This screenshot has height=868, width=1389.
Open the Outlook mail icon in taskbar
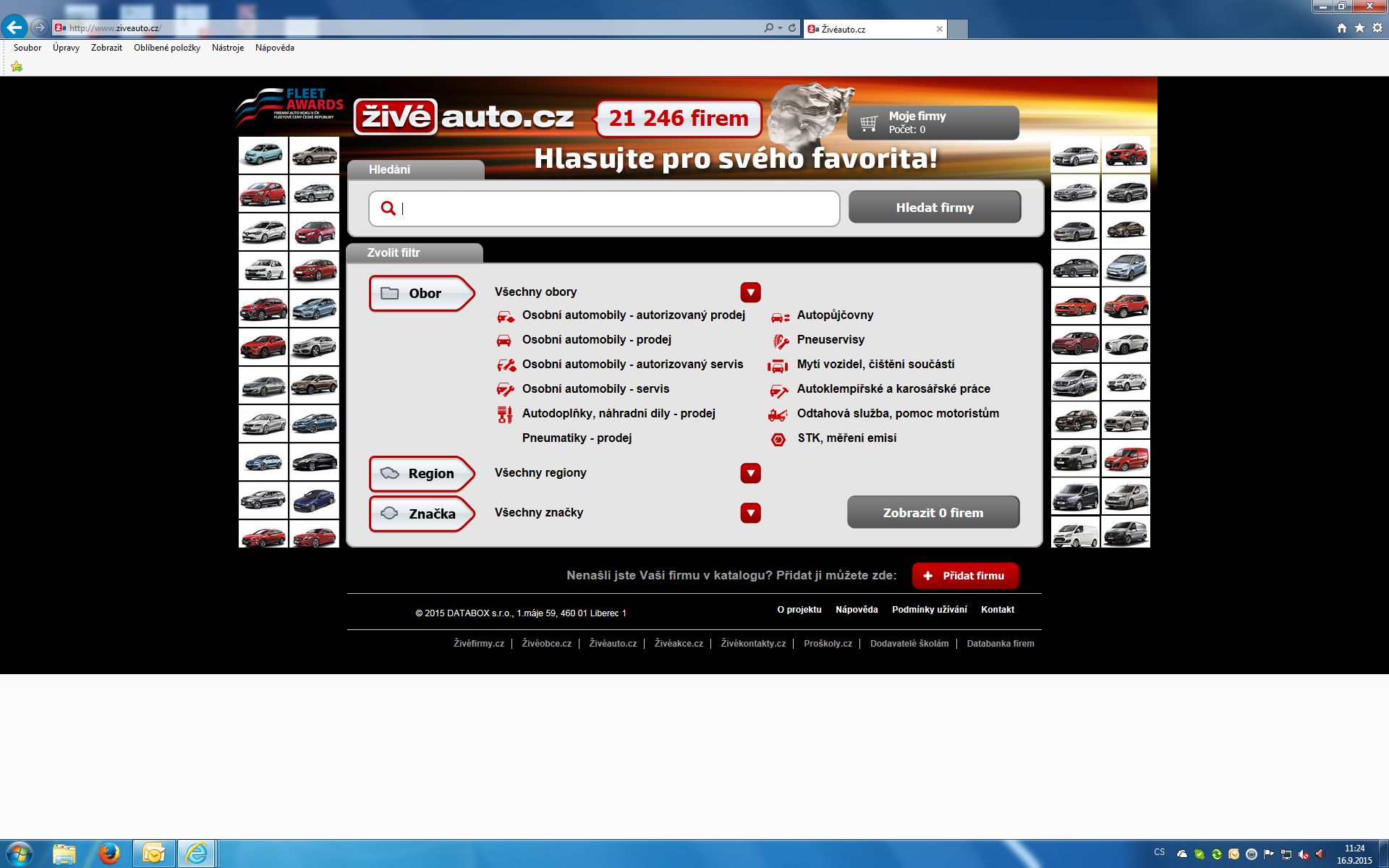[x=153, y=854]
